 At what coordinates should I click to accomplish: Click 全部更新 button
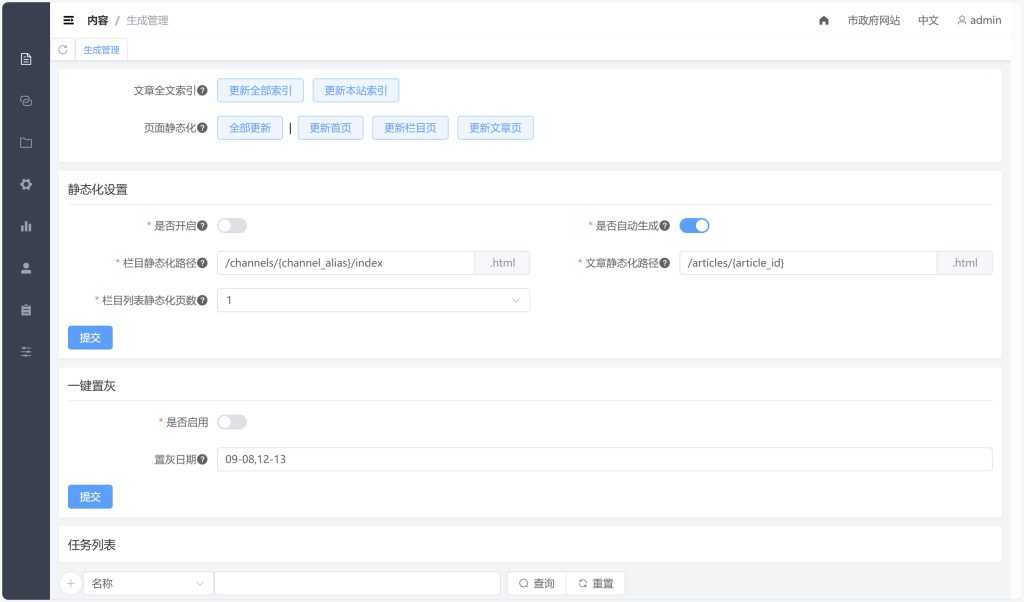click(x=250, y=128)
